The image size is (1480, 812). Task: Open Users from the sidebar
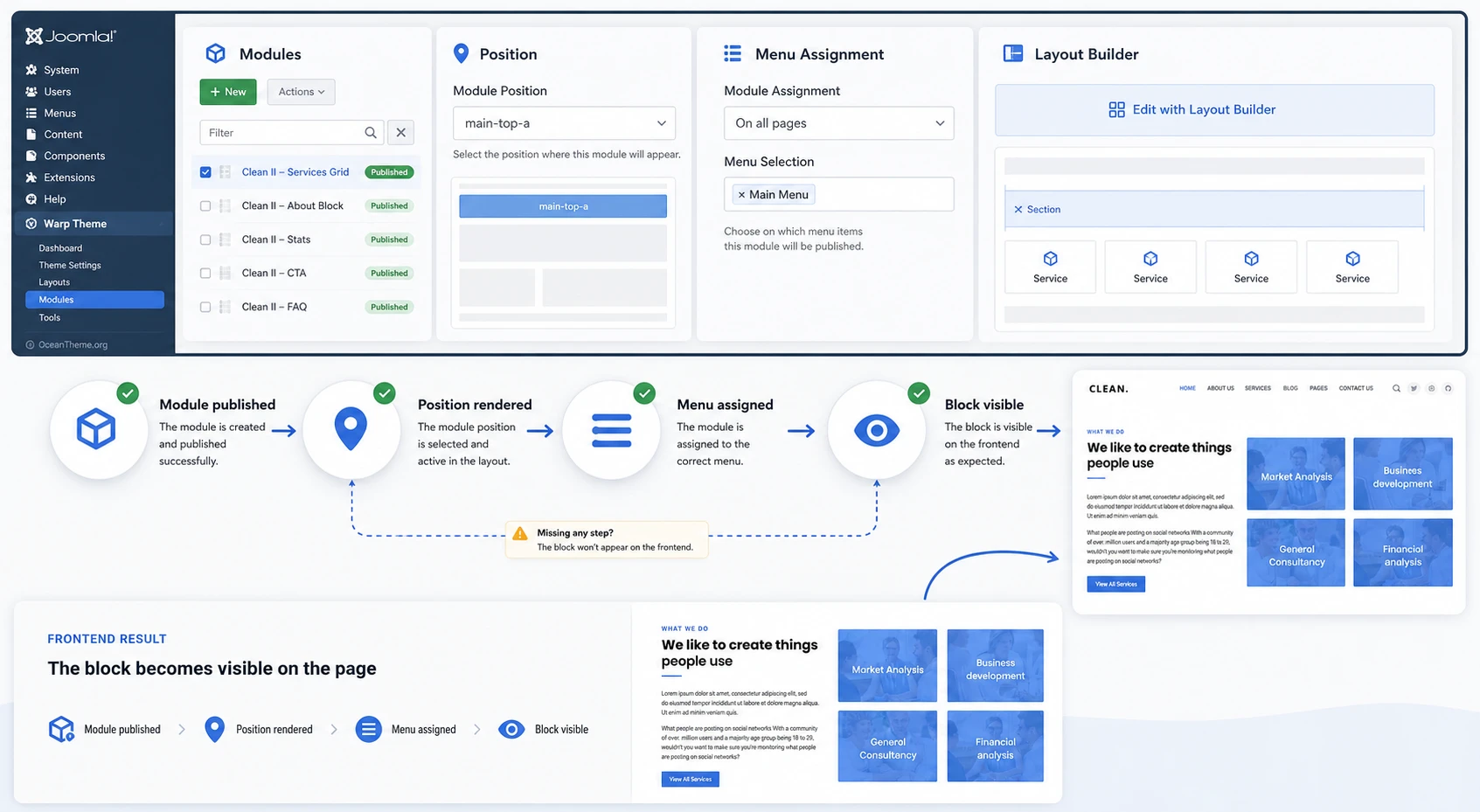tap(58, 92)
